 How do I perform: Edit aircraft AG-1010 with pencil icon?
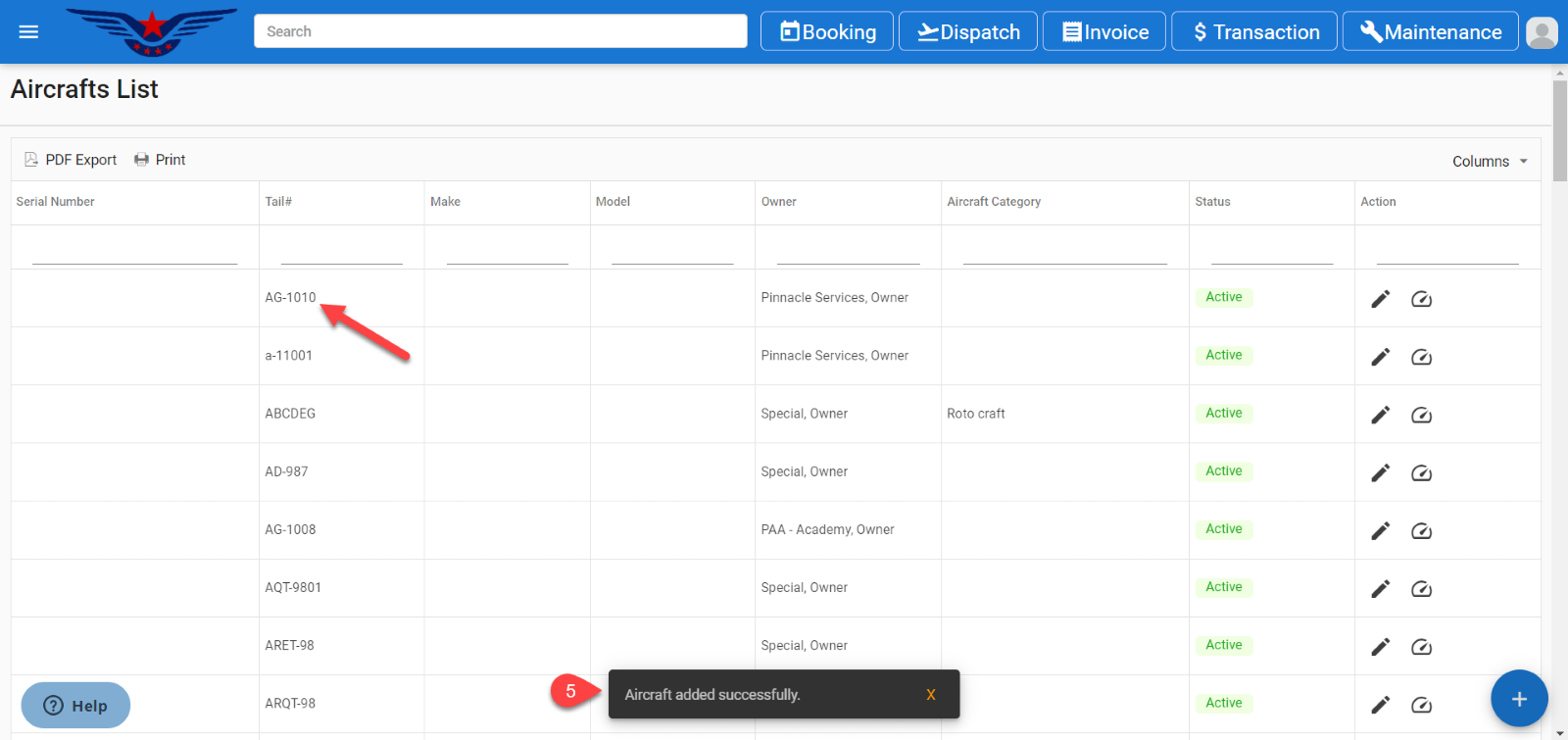coord(1380,299)
